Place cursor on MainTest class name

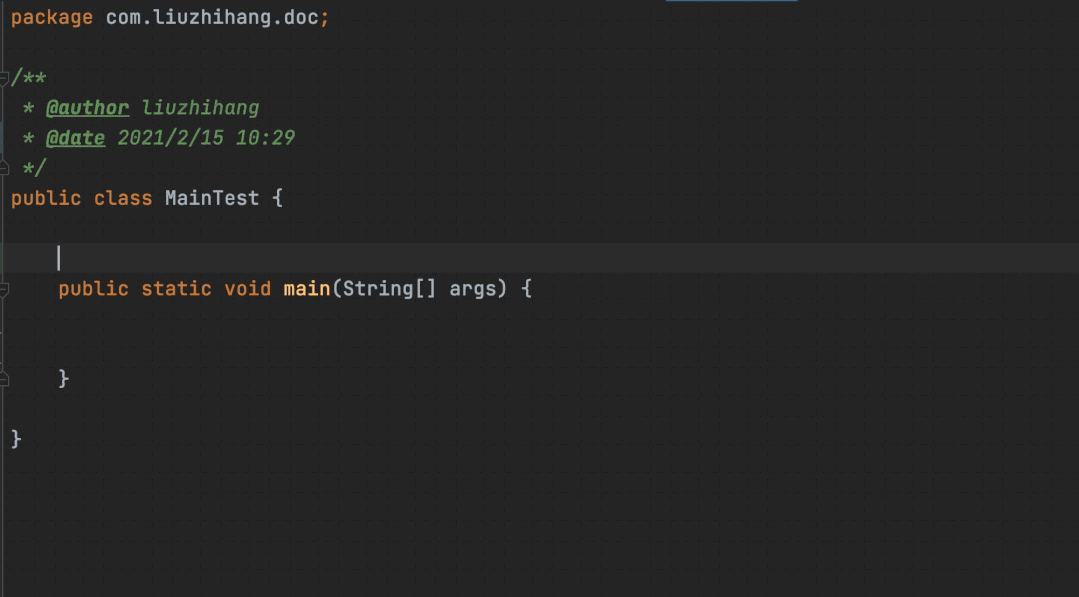point(212,198)
